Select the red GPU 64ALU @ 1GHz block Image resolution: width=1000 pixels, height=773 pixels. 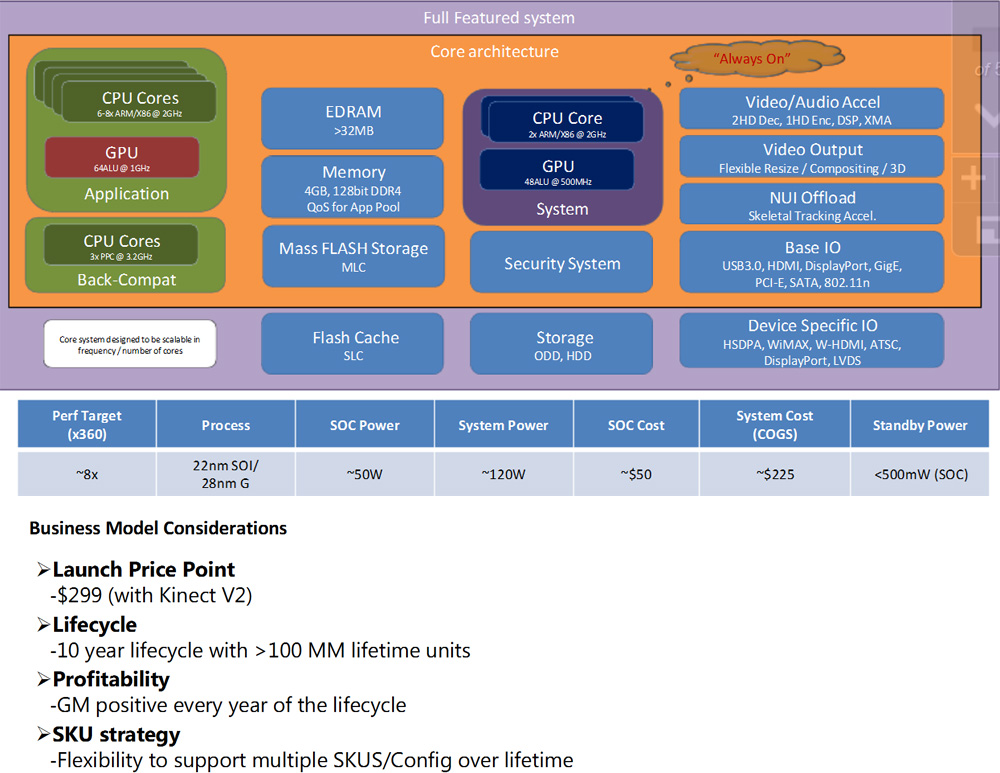tap(122, 158)
